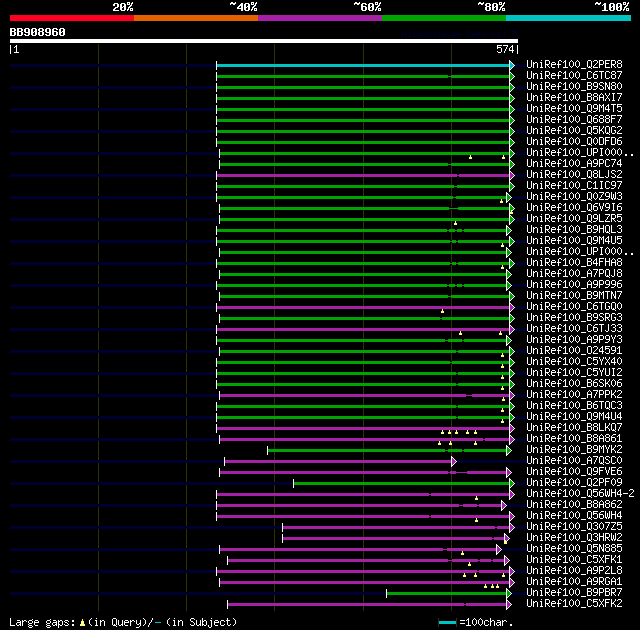
Task: Select hit label UniRef100_O24591
Action: click(574, 351)
